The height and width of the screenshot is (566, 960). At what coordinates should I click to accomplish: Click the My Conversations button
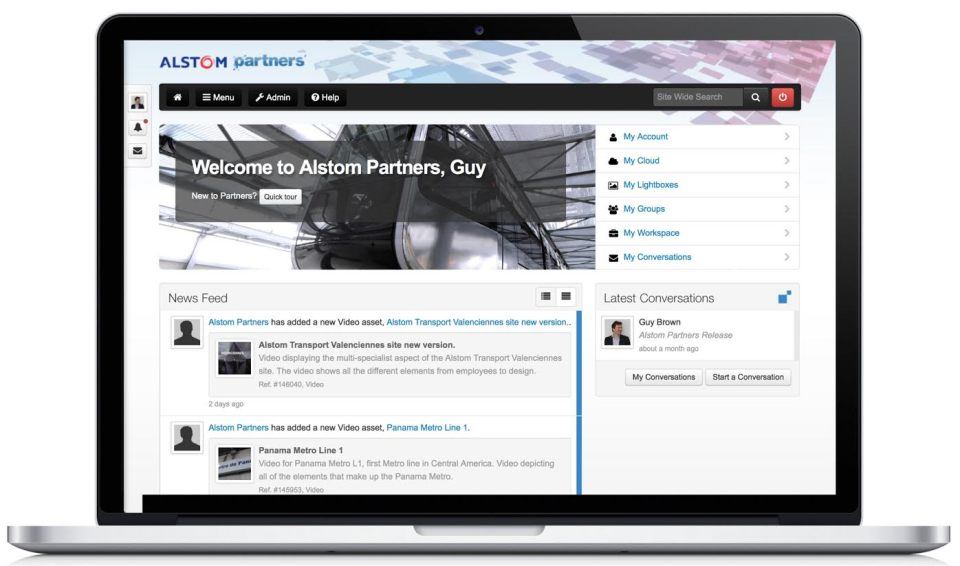coord(664,377)
